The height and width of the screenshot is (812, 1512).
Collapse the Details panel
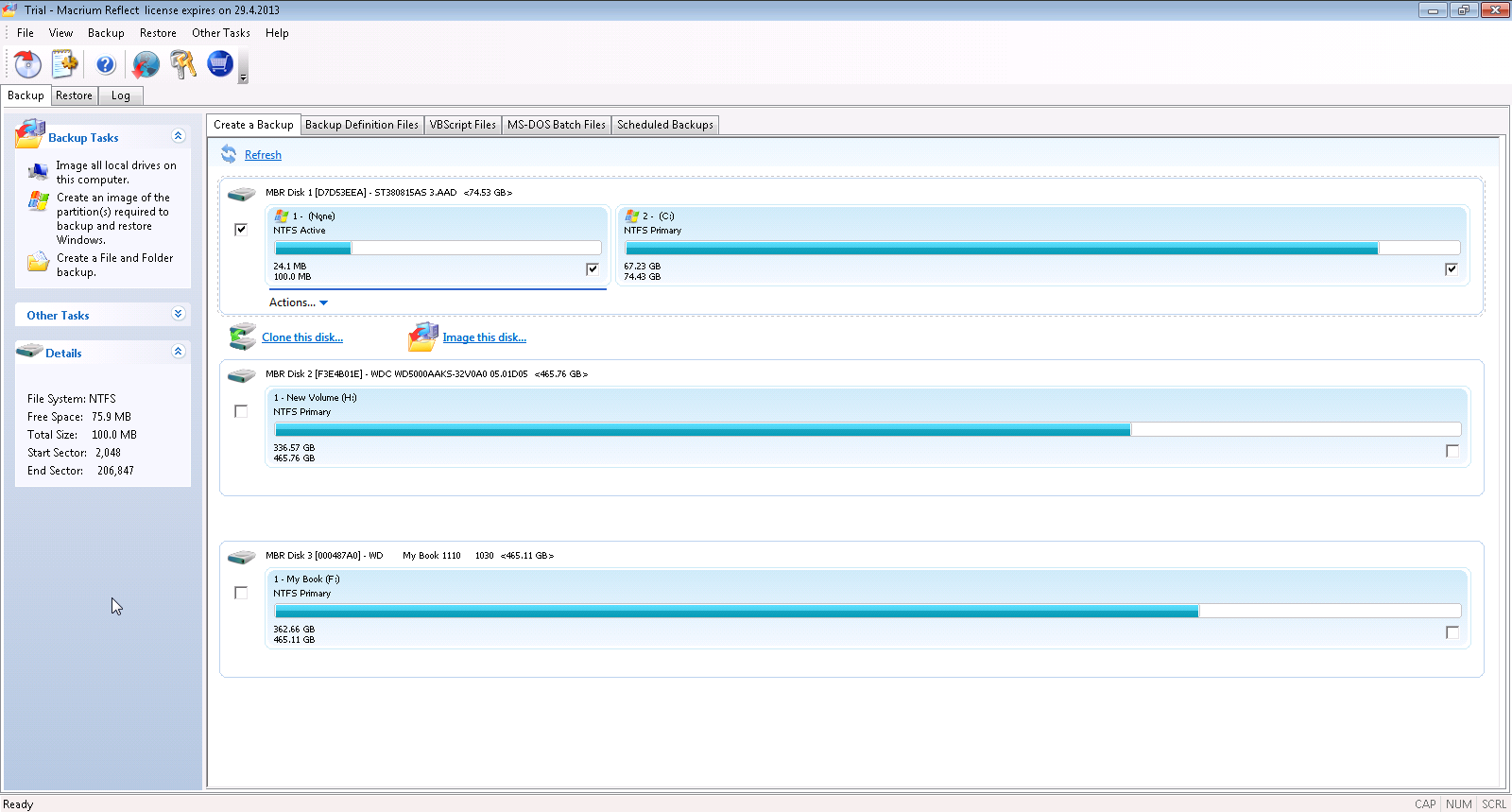coord(179,351)
